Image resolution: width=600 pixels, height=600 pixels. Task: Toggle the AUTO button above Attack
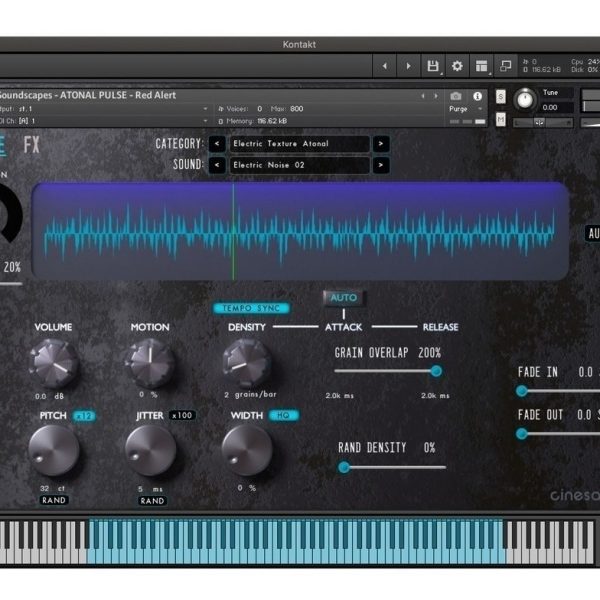coord(344,298)
